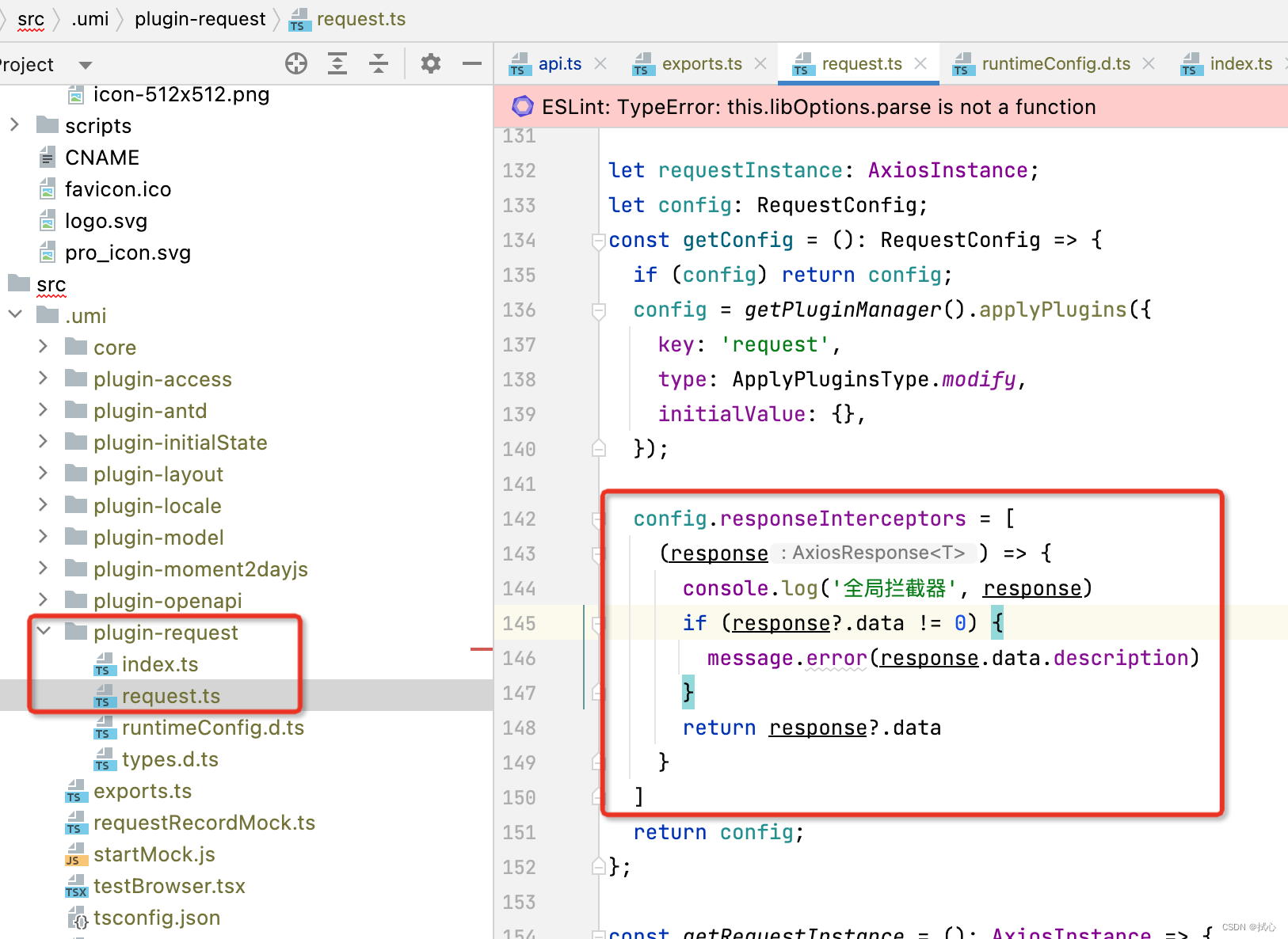Expand the plugin-locale folder
This screenshot has height=939, width=1288.
pyautogui.click(x=43, y=504)
